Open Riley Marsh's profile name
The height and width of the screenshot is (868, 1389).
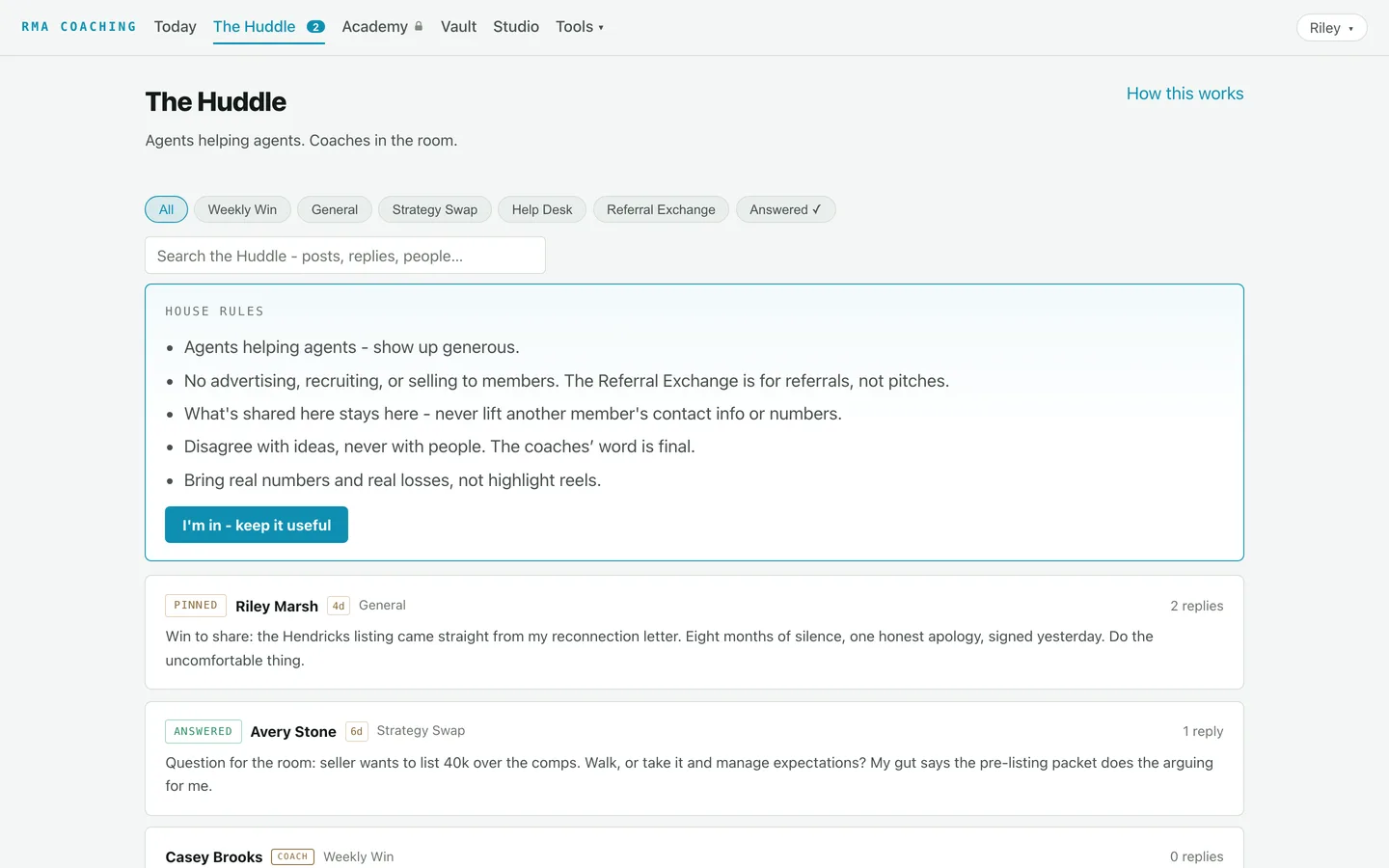pos(277,606)
